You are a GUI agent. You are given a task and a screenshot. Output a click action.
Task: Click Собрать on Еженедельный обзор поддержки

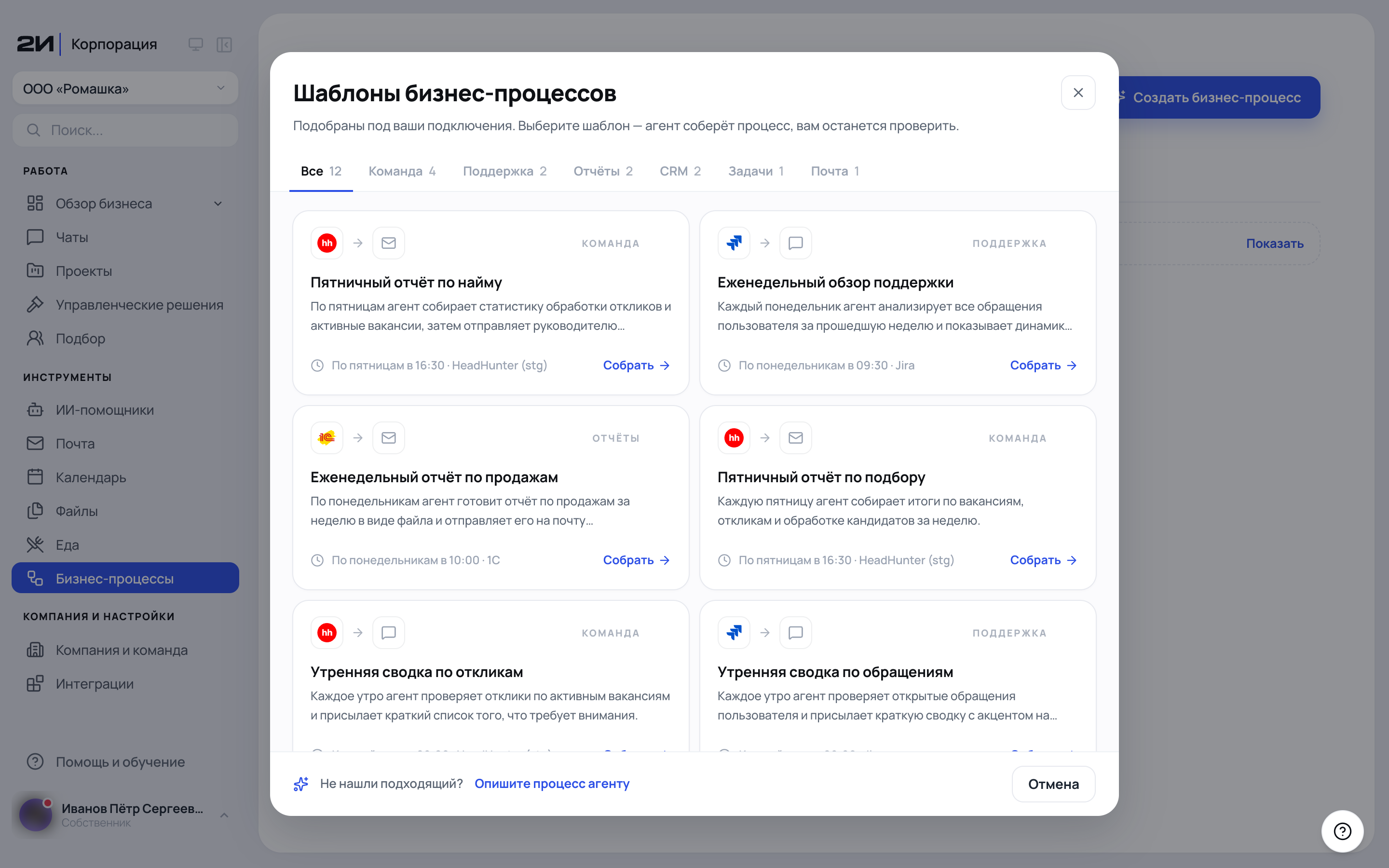(x=1044, y=365)
